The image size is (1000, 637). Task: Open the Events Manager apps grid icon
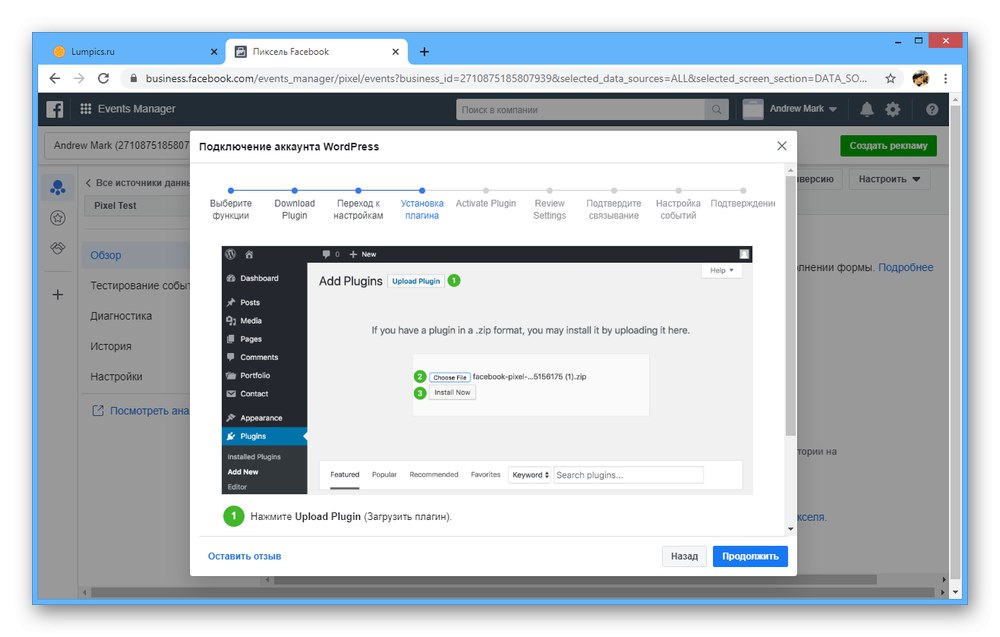point(85,108)
